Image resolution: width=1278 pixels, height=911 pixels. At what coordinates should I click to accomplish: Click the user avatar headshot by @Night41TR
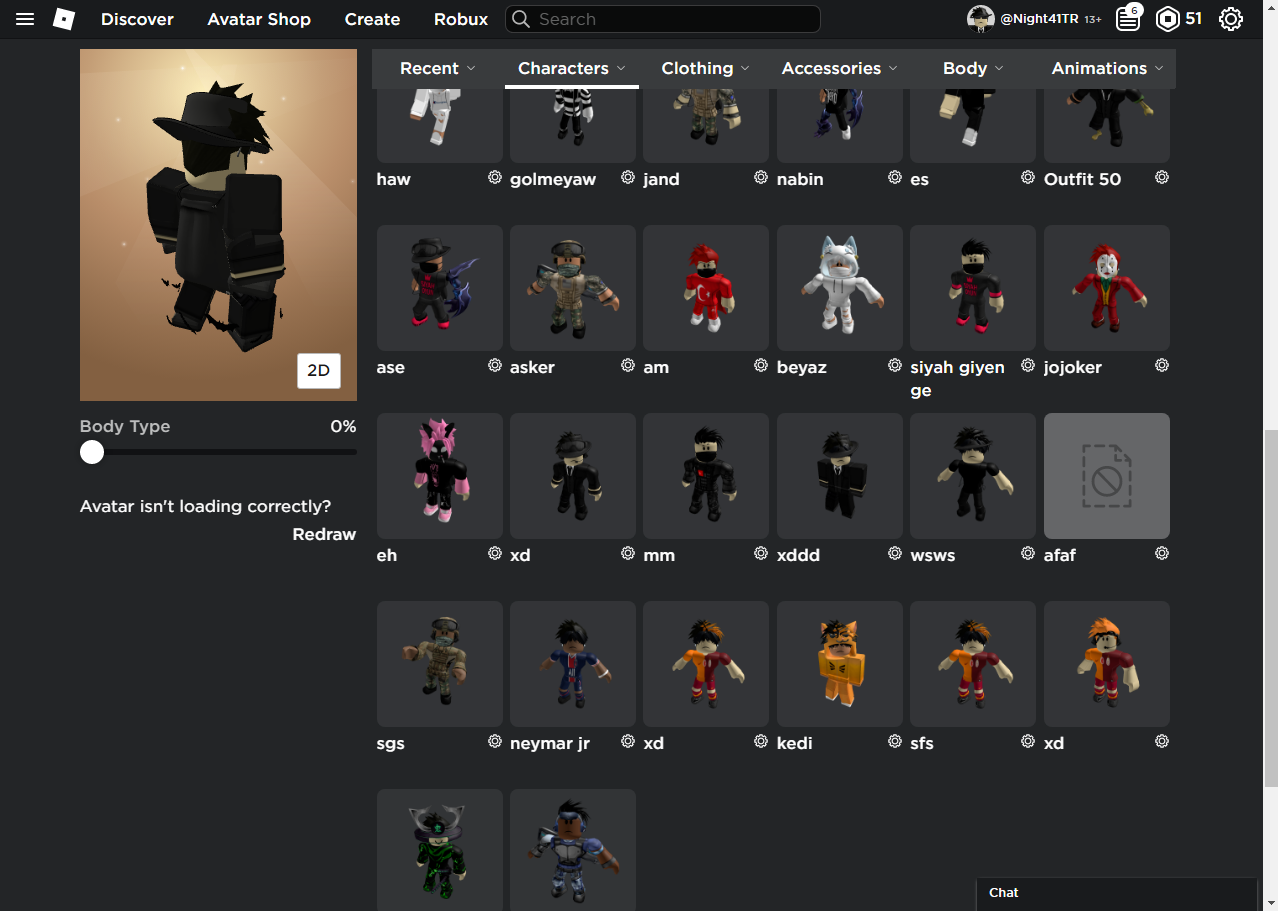tap(980, 18)
